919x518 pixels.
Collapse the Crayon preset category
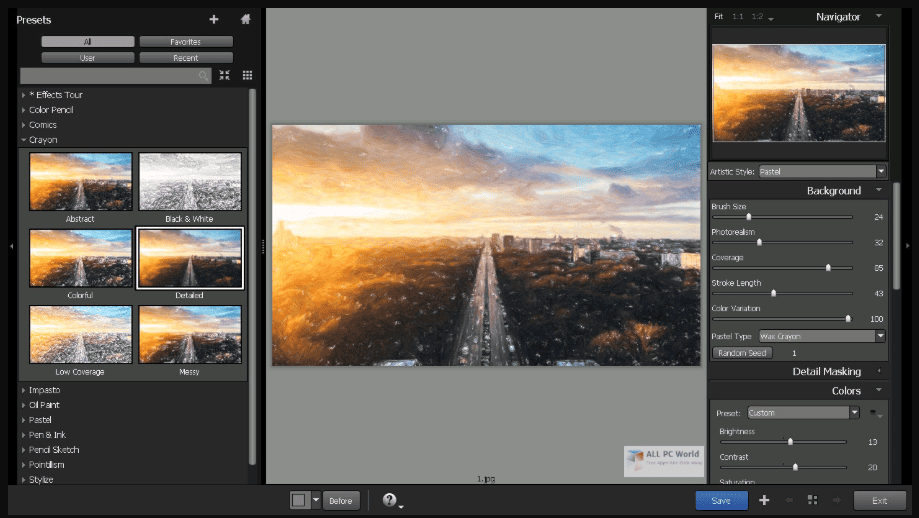(23, 140)
